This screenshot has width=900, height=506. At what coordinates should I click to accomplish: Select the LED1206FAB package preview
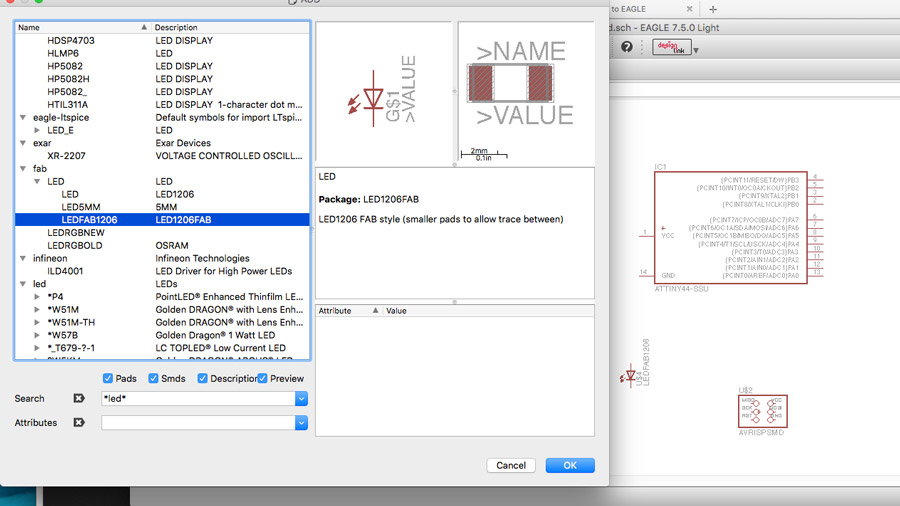(x=526, y=92)
